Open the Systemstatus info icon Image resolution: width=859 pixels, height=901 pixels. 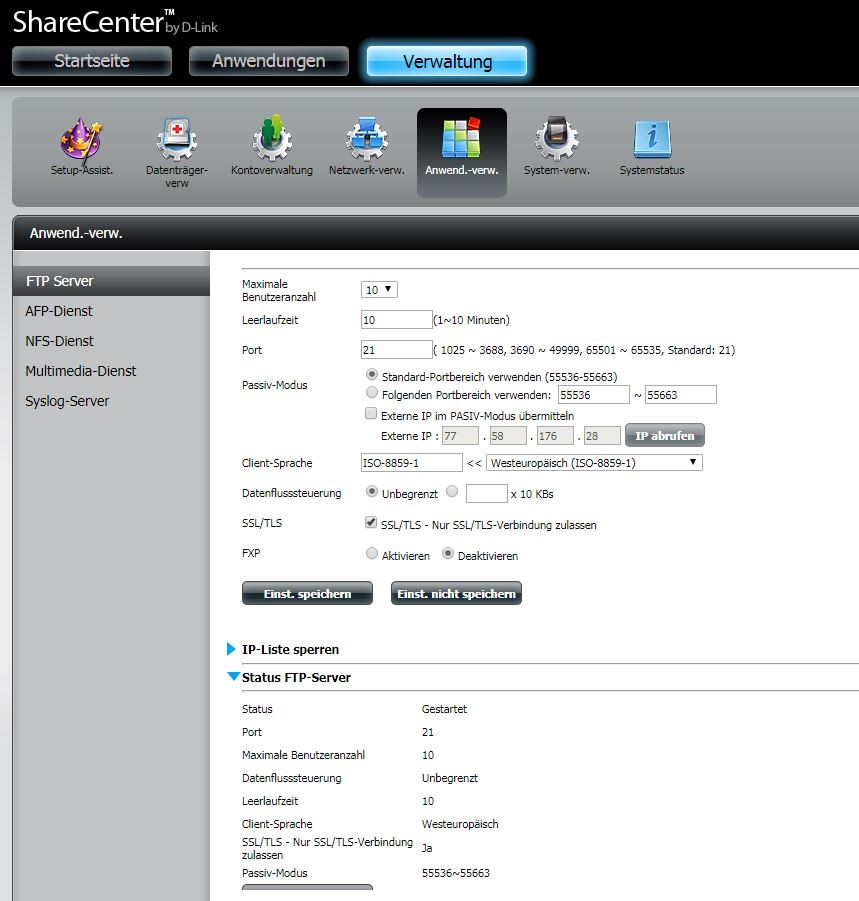coord(651,141)
